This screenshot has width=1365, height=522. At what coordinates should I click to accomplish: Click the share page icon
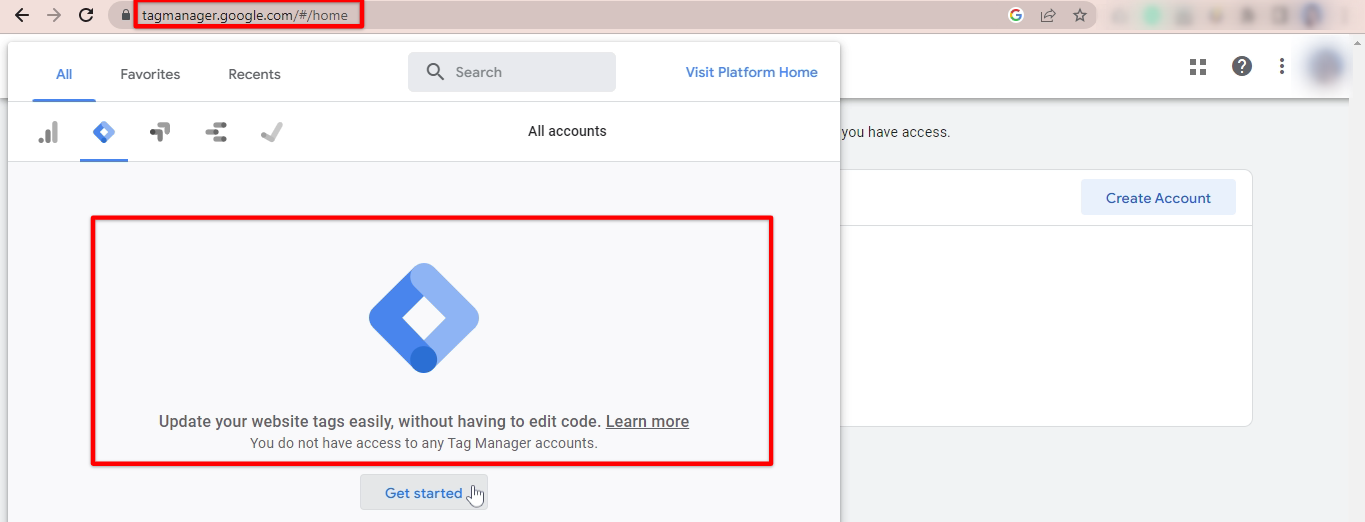coord(1048,15)
